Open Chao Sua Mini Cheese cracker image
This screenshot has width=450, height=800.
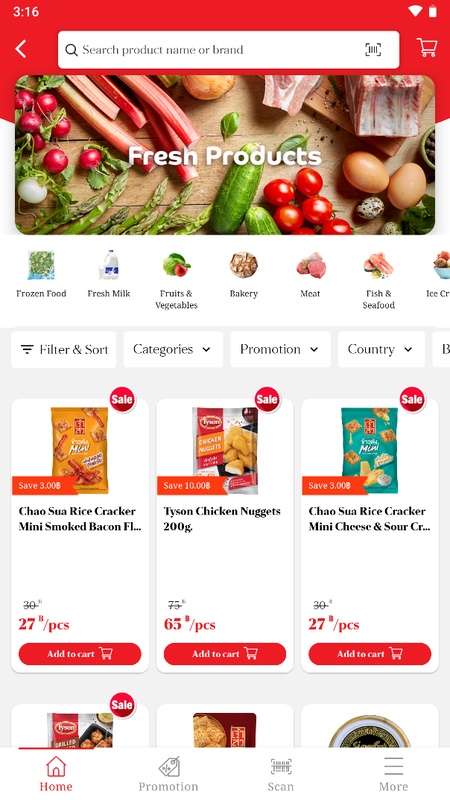369,450
